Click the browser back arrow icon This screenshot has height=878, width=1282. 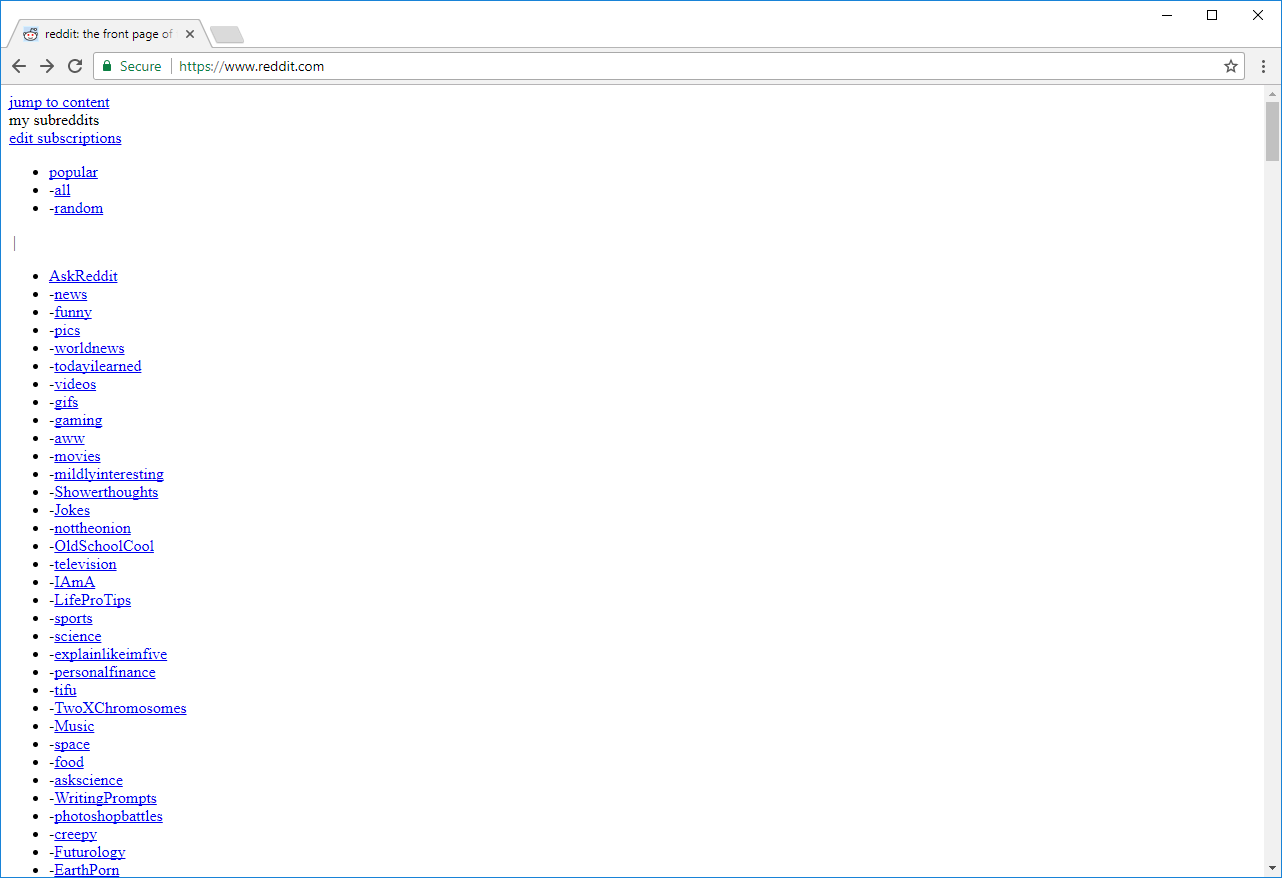point(19,66)
